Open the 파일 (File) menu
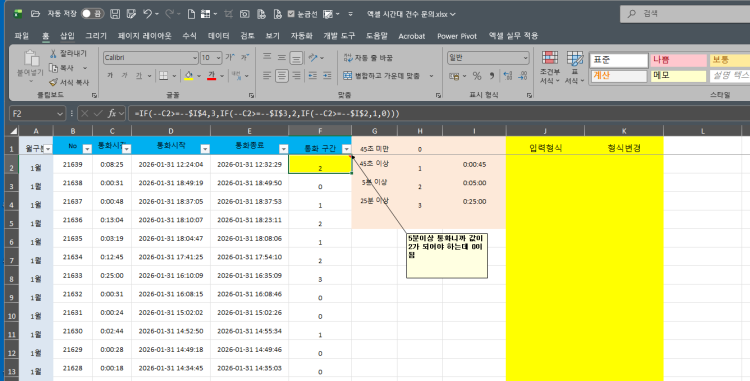Viewport: 750px width, 381px height. click(22, 36)
